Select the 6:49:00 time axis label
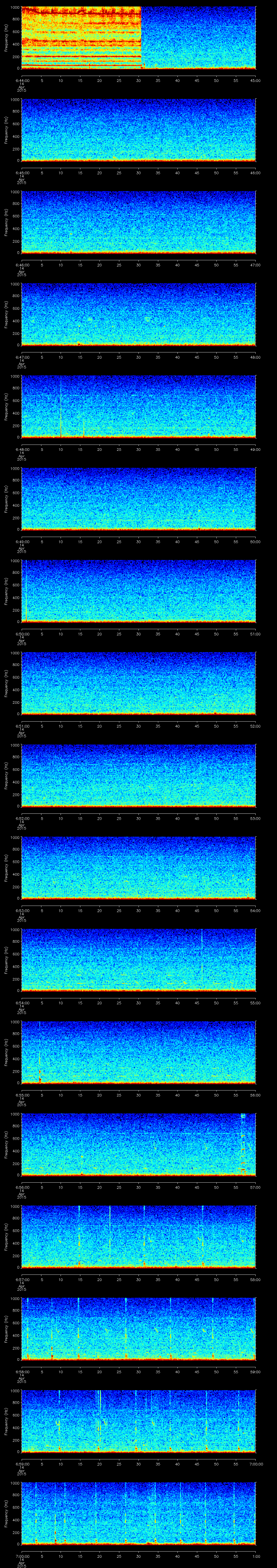277x1568 pixels. 22,542
